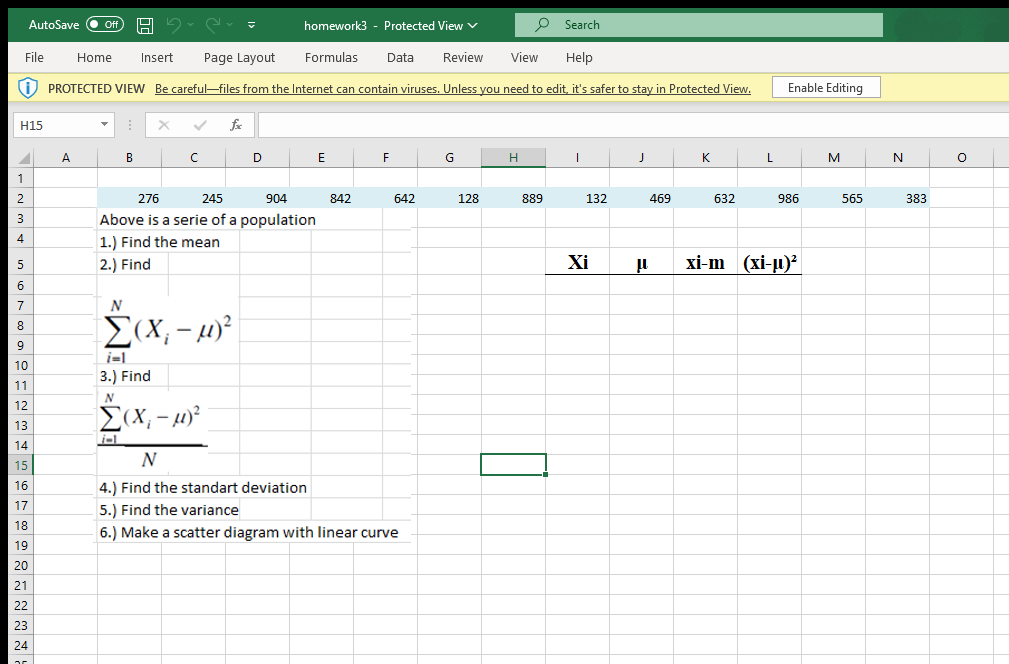Click the Enable Editing button
Image resolution: width=1009 pixels, height=664 pixels.
point(825,87)
